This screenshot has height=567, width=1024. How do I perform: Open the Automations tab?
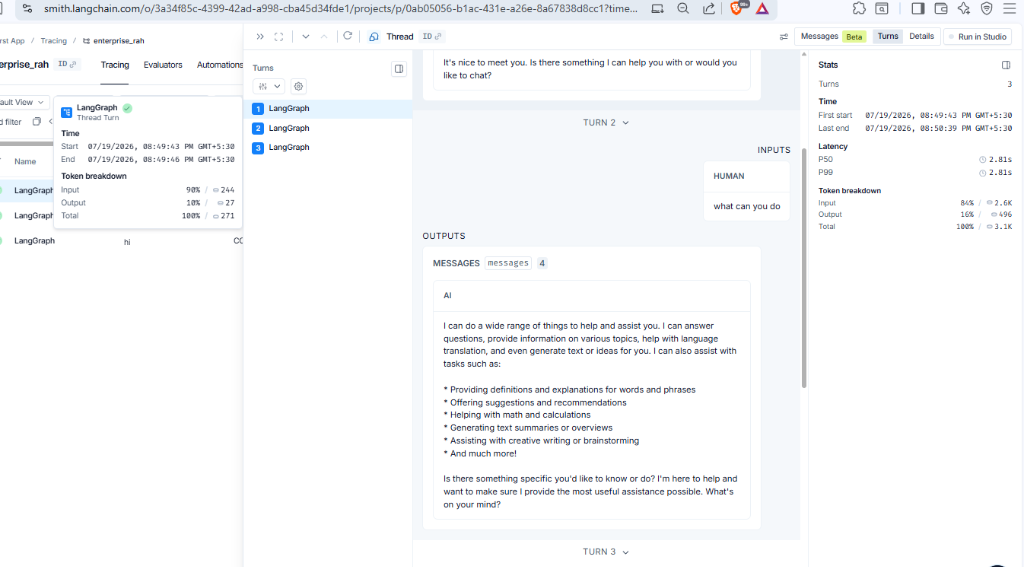[x=219, y=65]
